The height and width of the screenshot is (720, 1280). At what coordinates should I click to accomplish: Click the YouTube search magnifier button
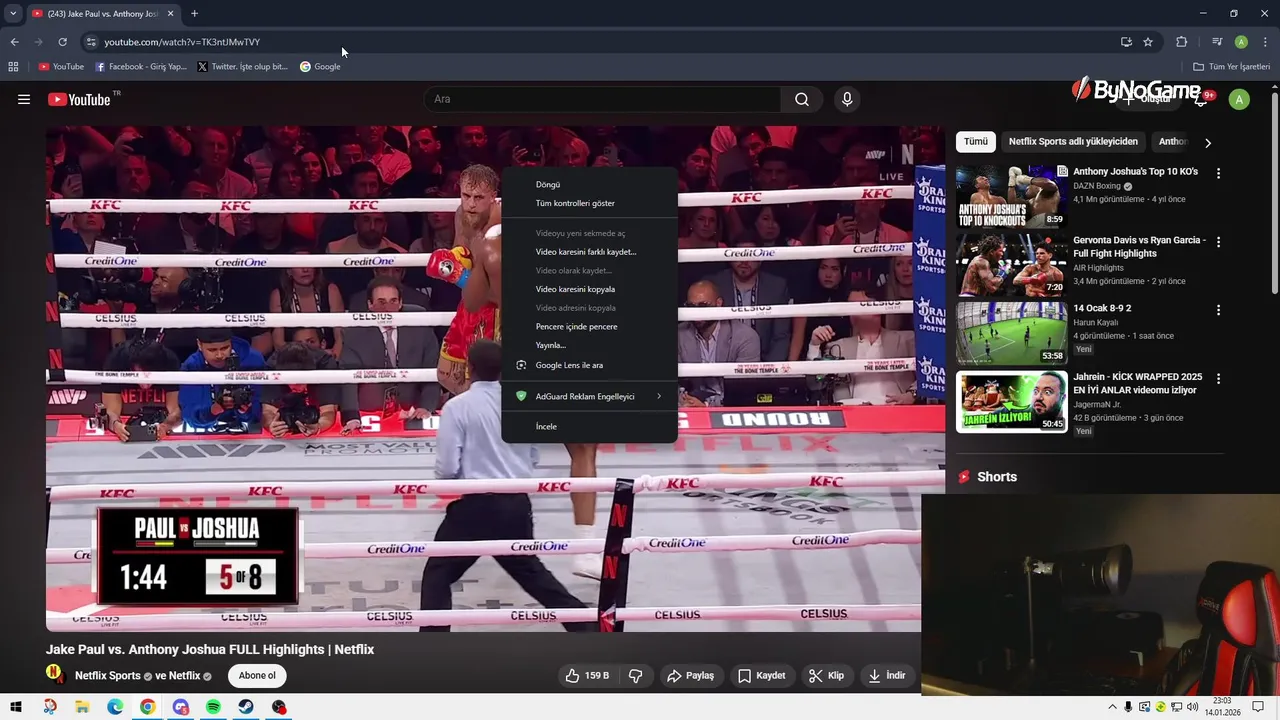click(x=802, y=99)
